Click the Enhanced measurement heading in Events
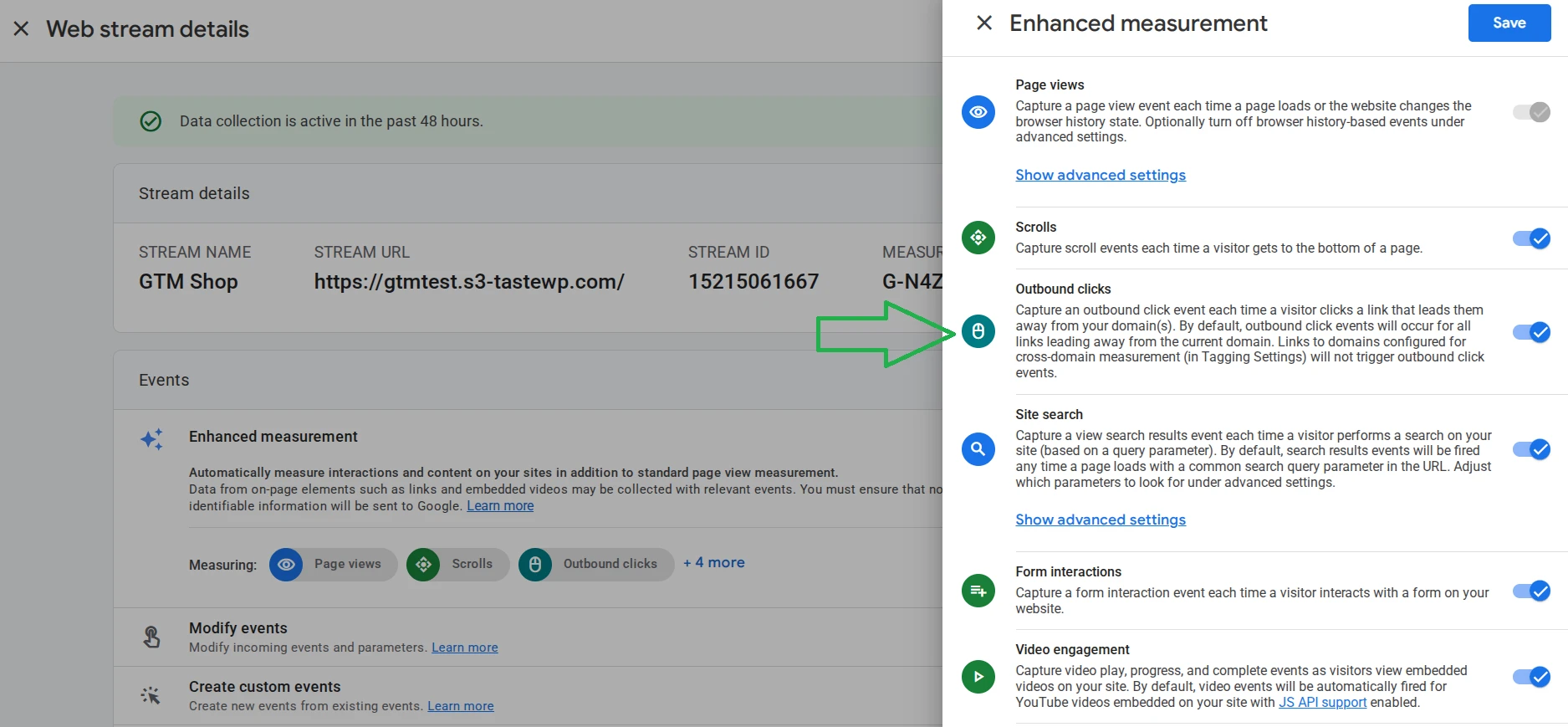This screenshot has height=727, width=1568. pyautogui.click(x=273, y=437)
